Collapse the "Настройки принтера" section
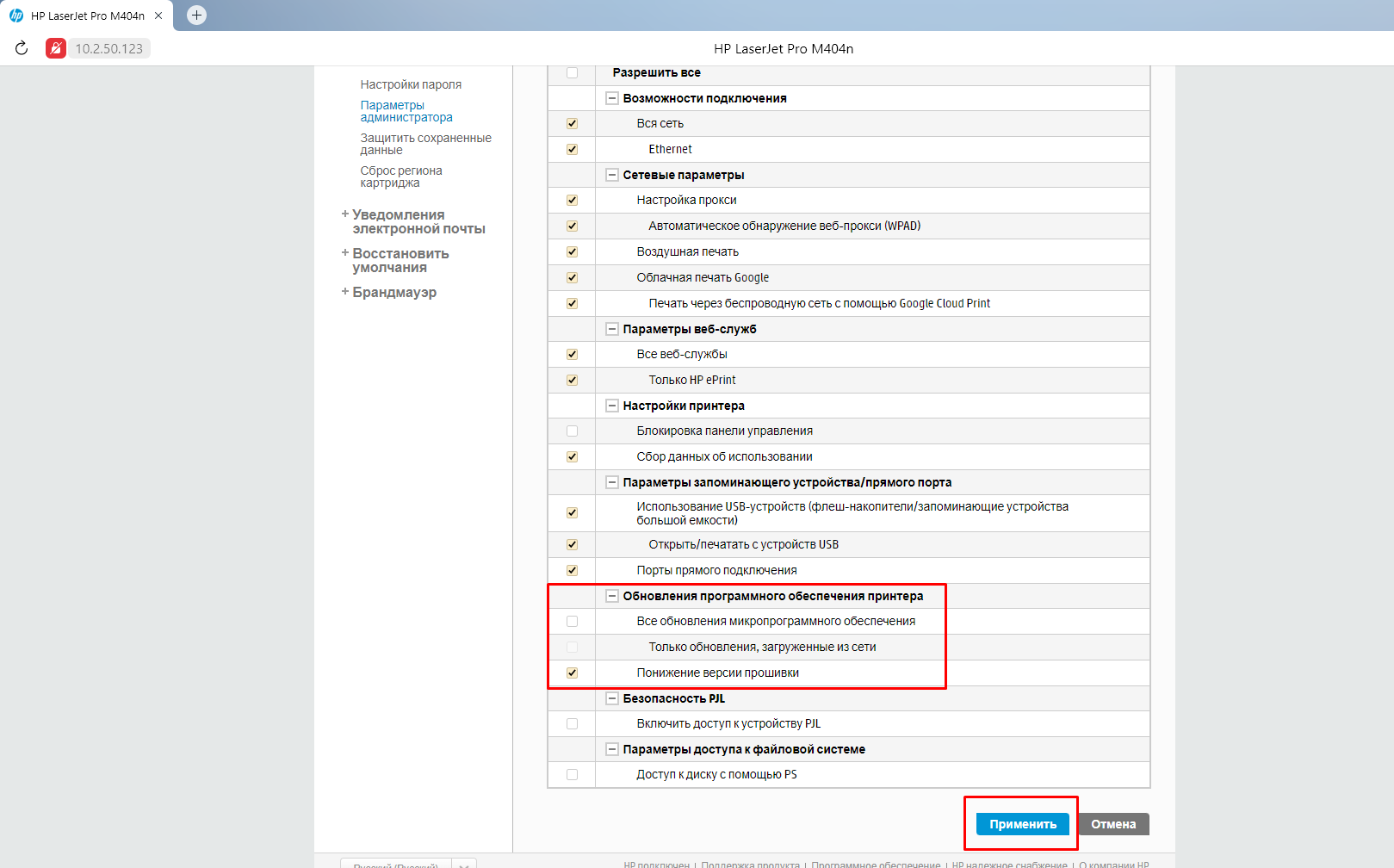Viewport: 1394px width, 868px height. tap(612, 406)
